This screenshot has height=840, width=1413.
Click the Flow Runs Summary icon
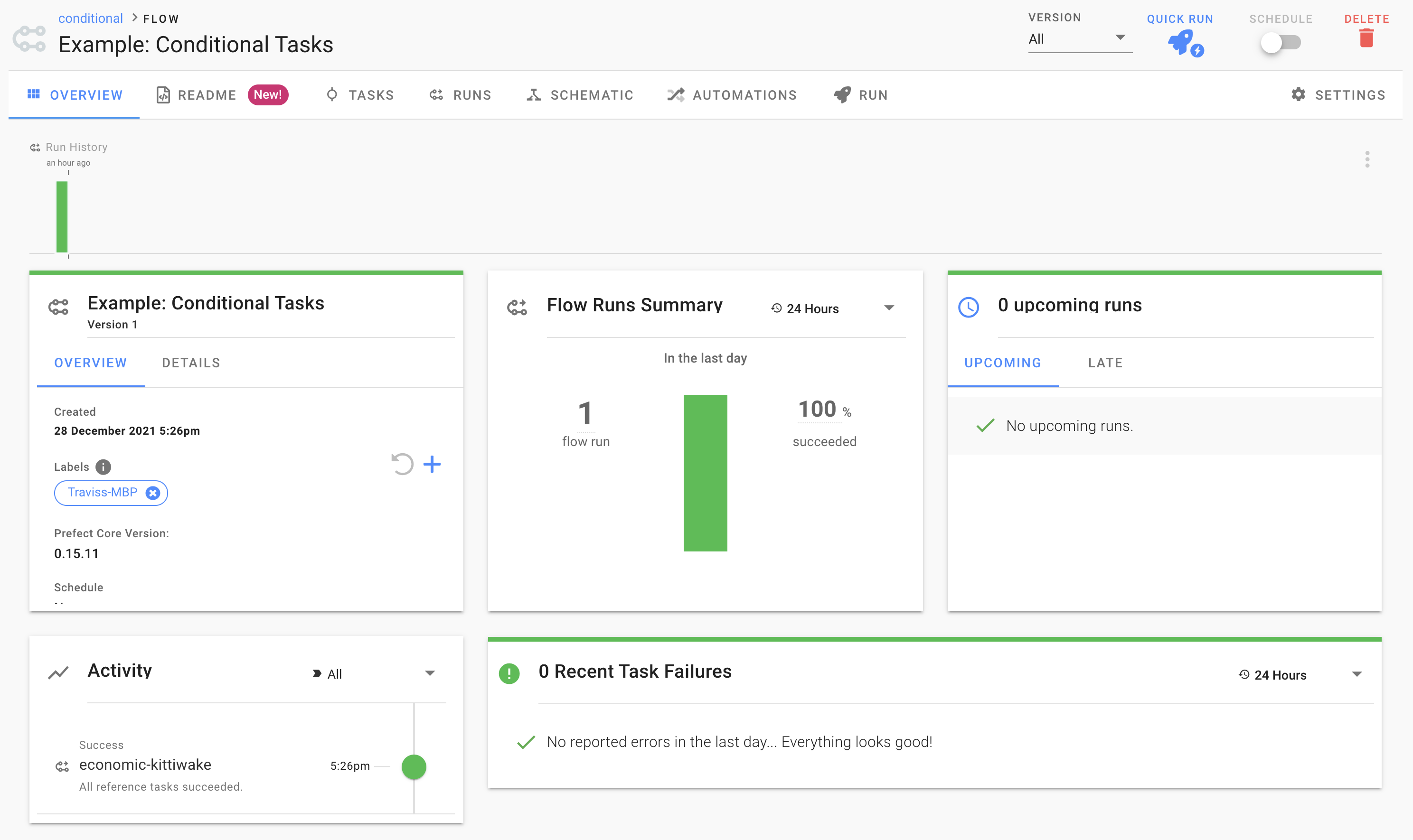tap(517, 308)
